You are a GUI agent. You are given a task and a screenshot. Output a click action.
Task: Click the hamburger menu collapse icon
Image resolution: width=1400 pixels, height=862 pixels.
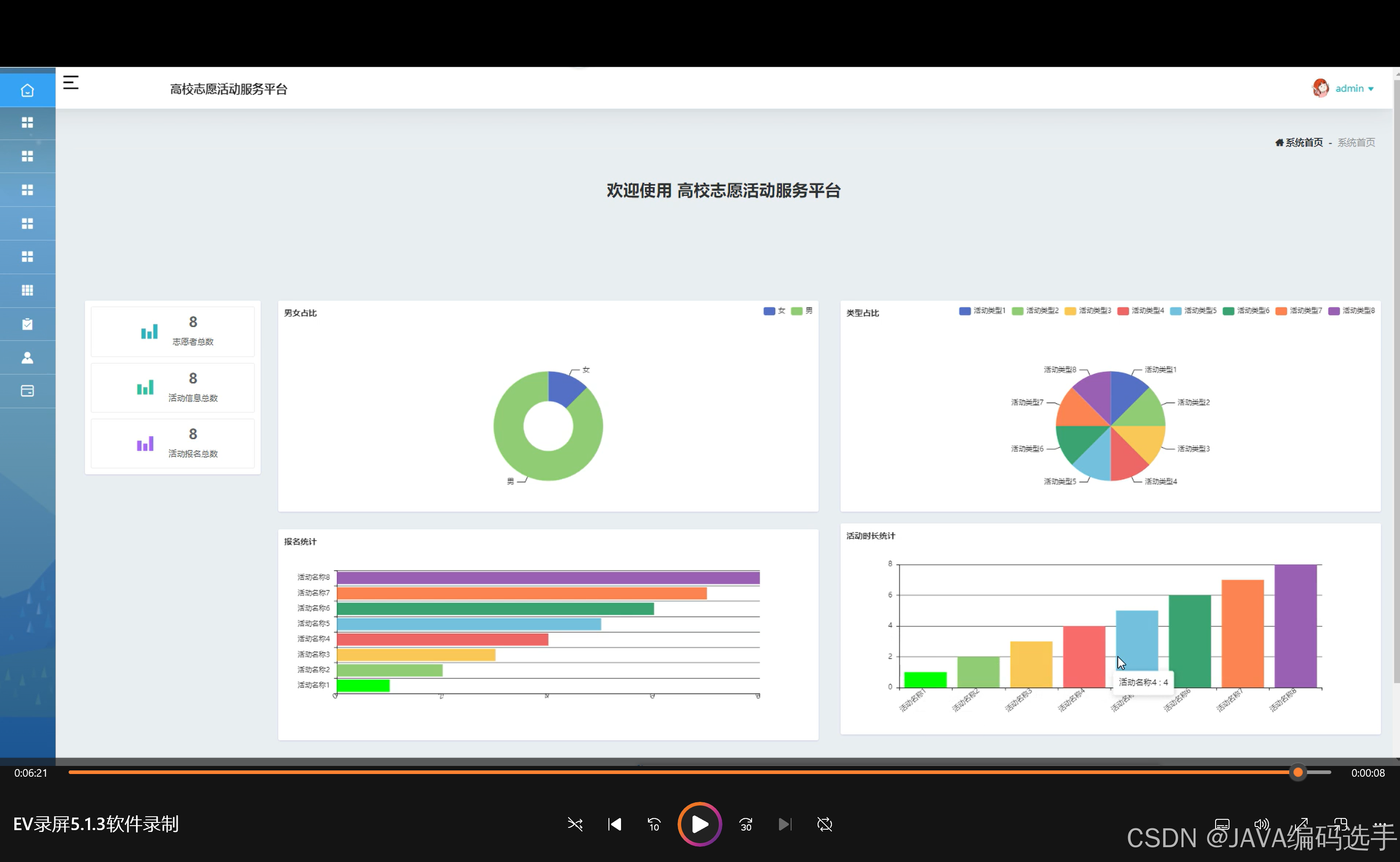point(70,83)
